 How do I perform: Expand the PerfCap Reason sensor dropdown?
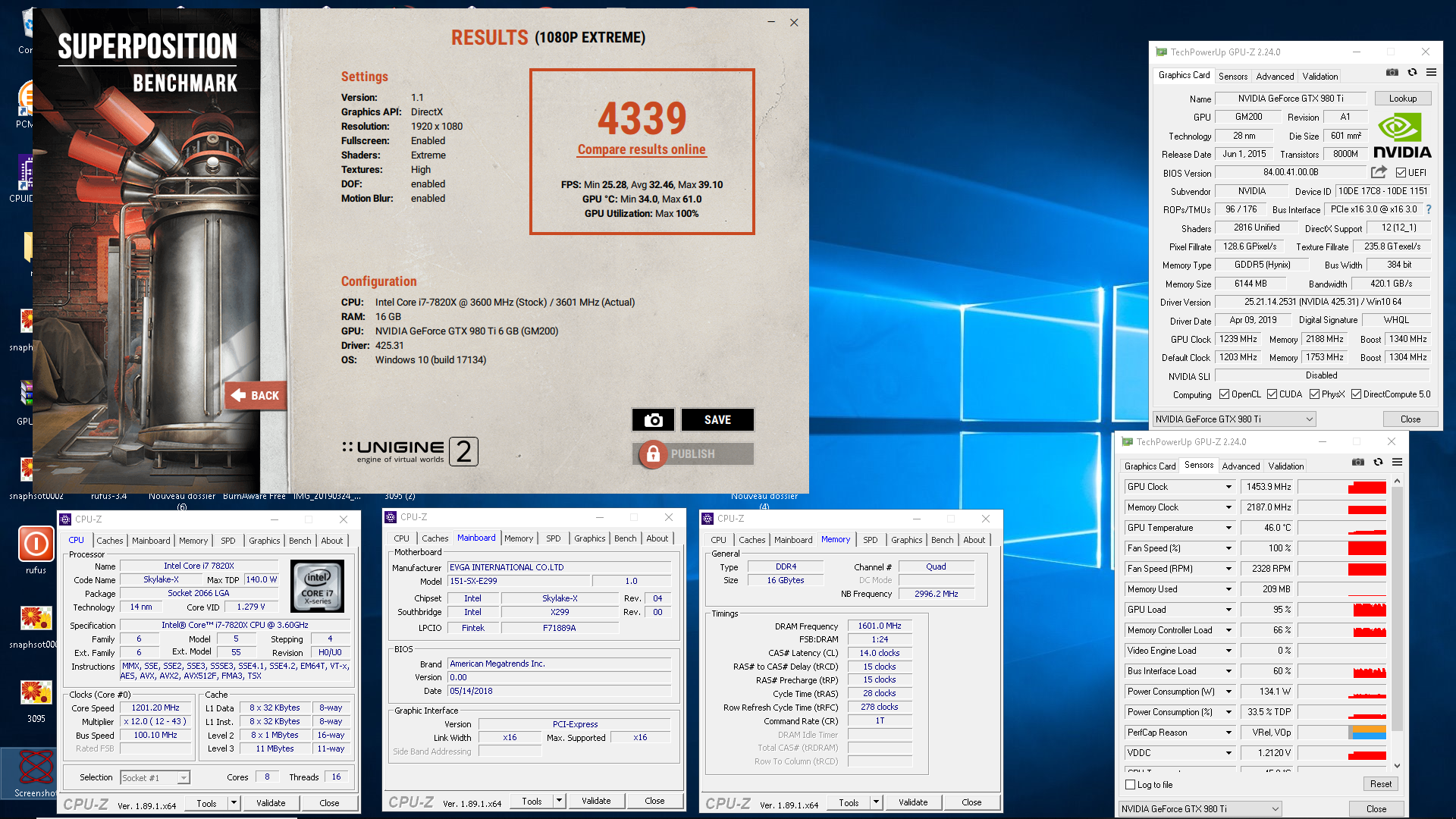tap(1228, 733)
